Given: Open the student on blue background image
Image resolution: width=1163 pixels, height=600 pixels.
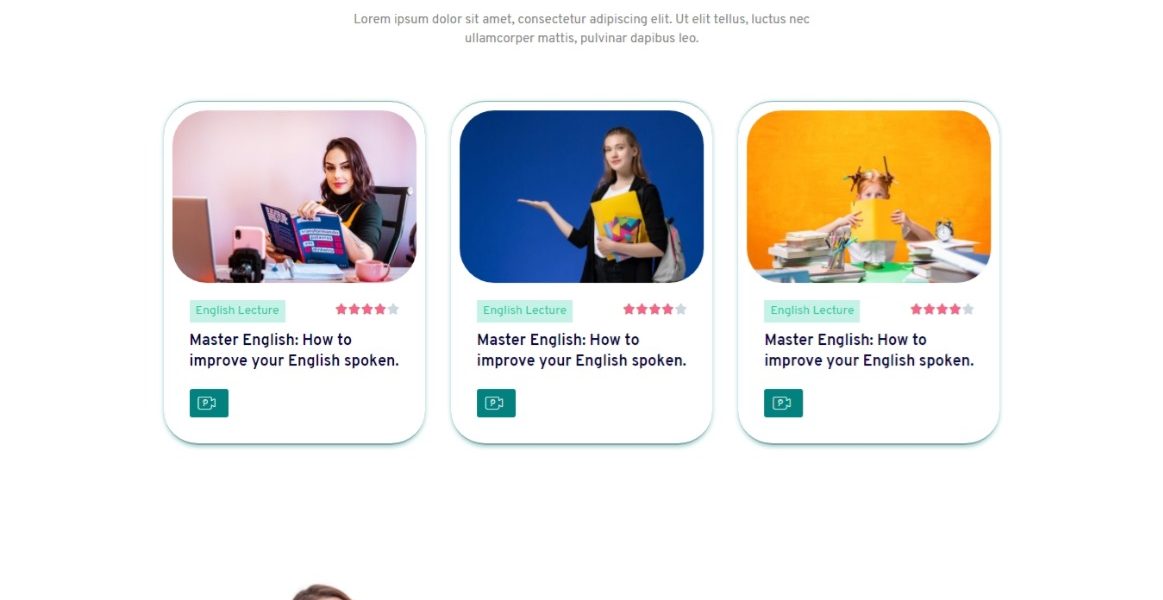Looking at the screenshot, I should coord(582,197).
